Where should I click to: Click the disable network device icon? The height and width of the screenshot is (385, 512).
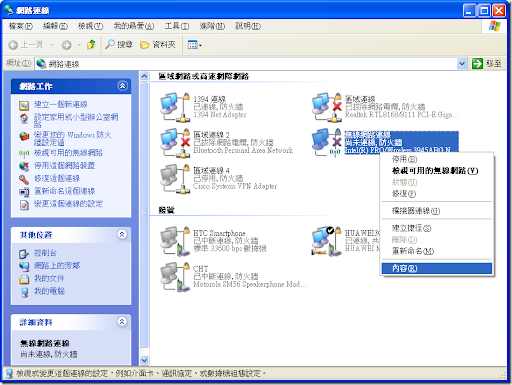(24, 166)
